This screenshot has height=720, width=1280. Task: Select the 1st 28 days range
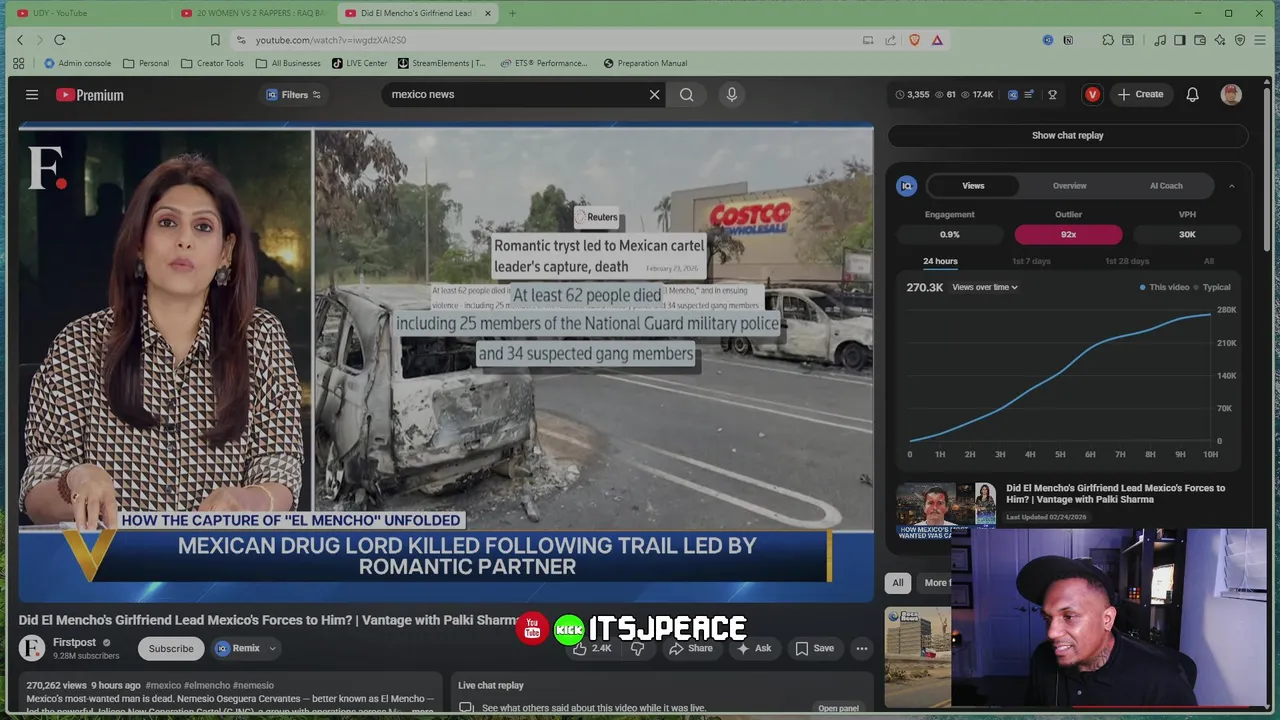[x=1127, y=261]
